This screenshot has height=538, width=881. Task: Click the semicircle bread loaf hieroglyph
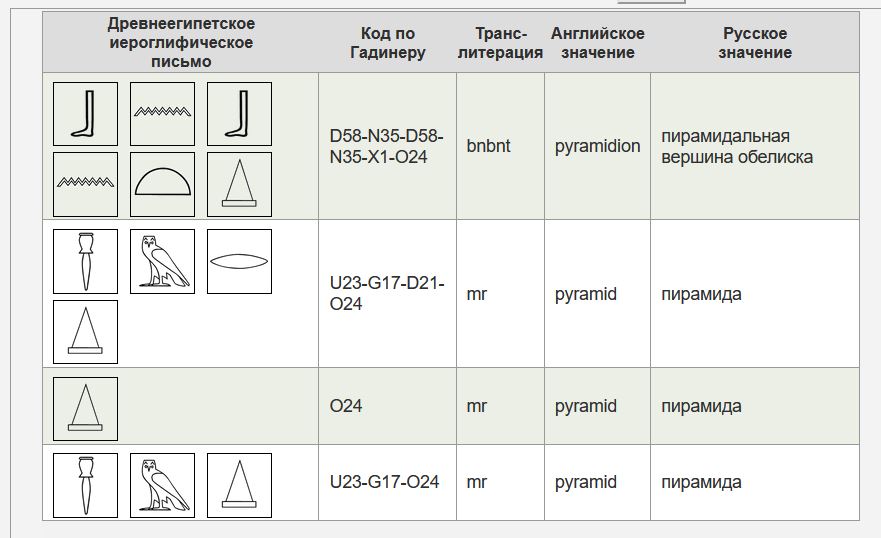162,184
